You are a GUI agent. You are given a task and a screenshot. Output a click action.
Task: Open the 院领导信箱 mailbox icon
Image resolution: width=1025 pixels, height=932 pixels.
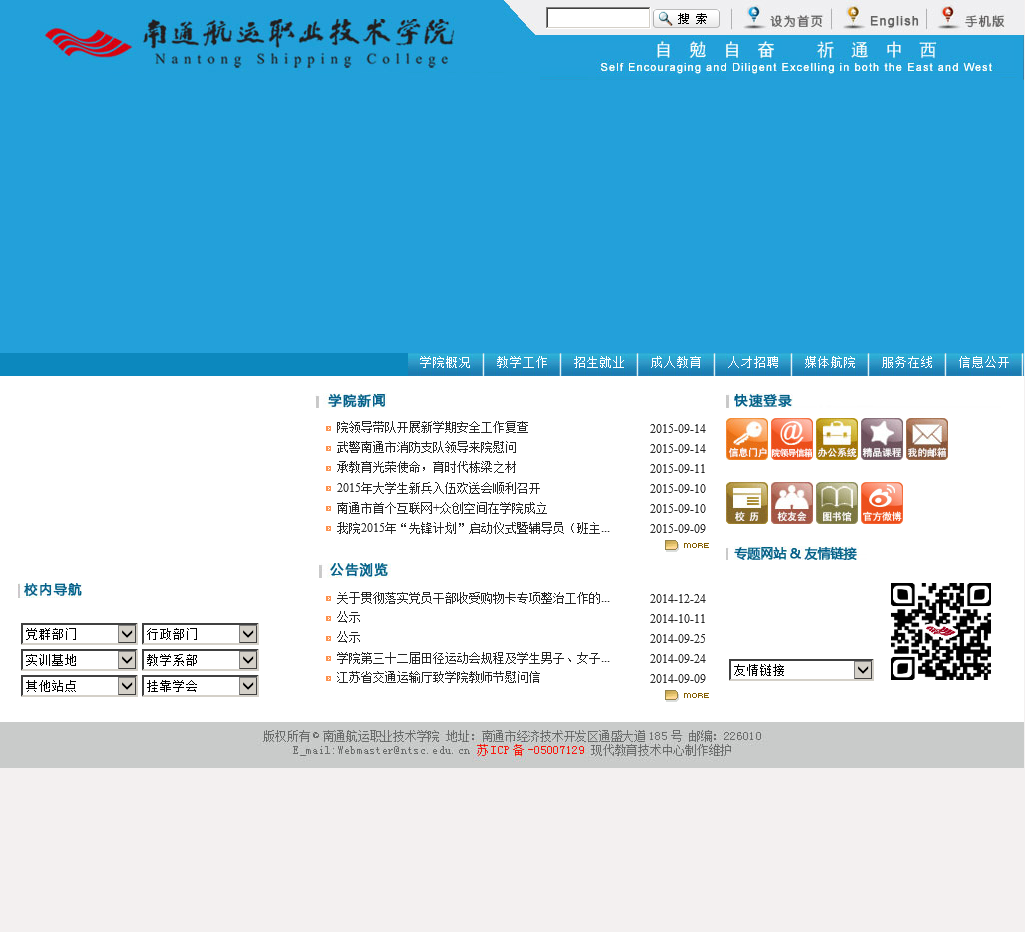pos(792,439)
